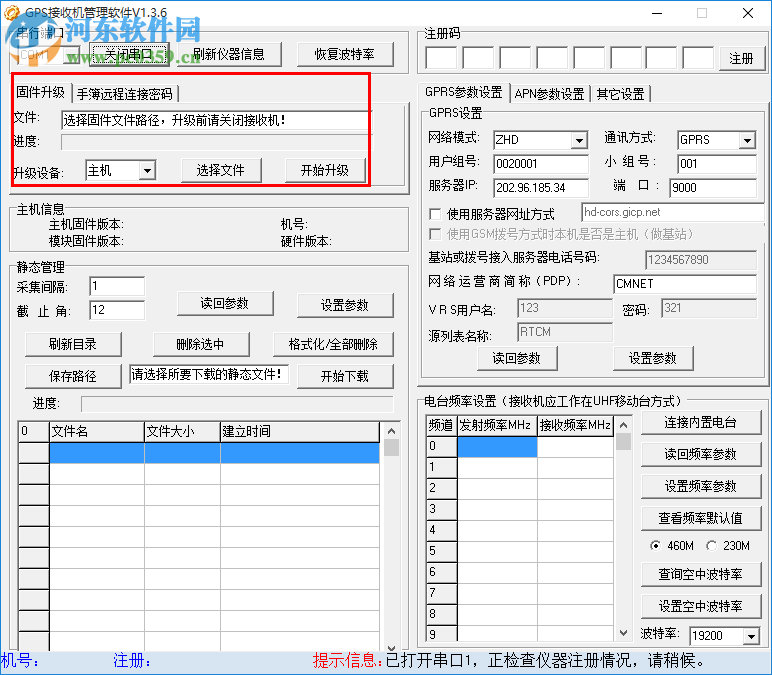Click the 端口 field 9000

(x=713, y=188)
